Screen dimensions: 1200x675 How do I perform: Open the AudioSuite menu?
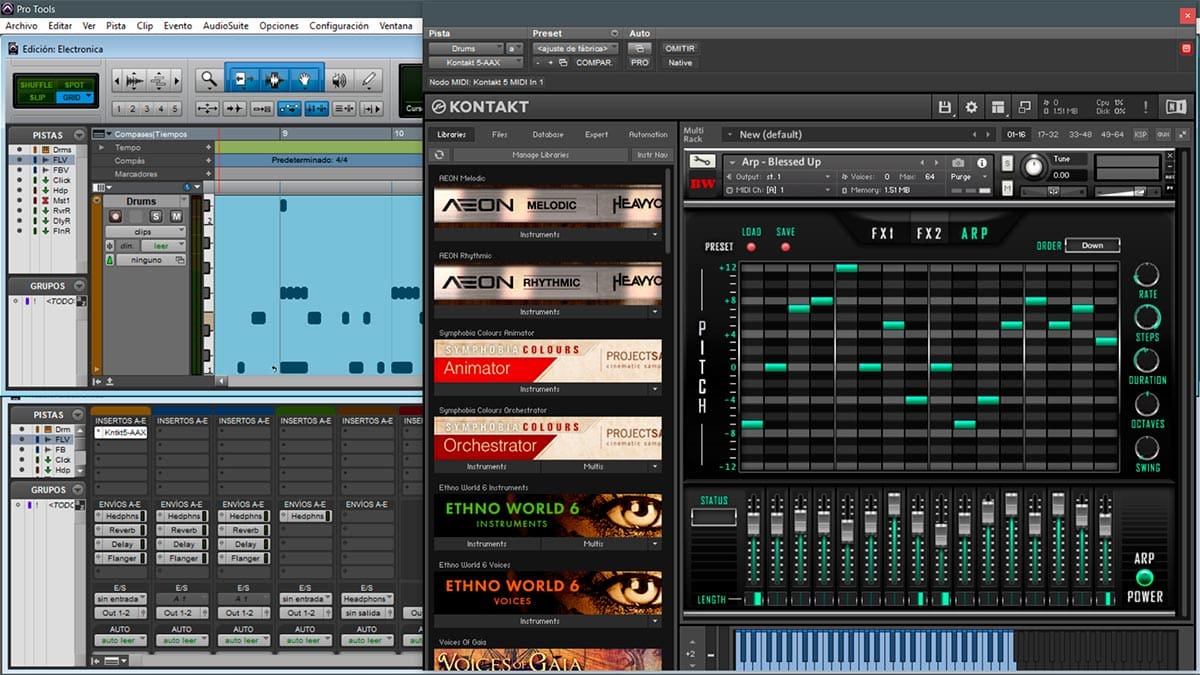click(x=226, y=26)
